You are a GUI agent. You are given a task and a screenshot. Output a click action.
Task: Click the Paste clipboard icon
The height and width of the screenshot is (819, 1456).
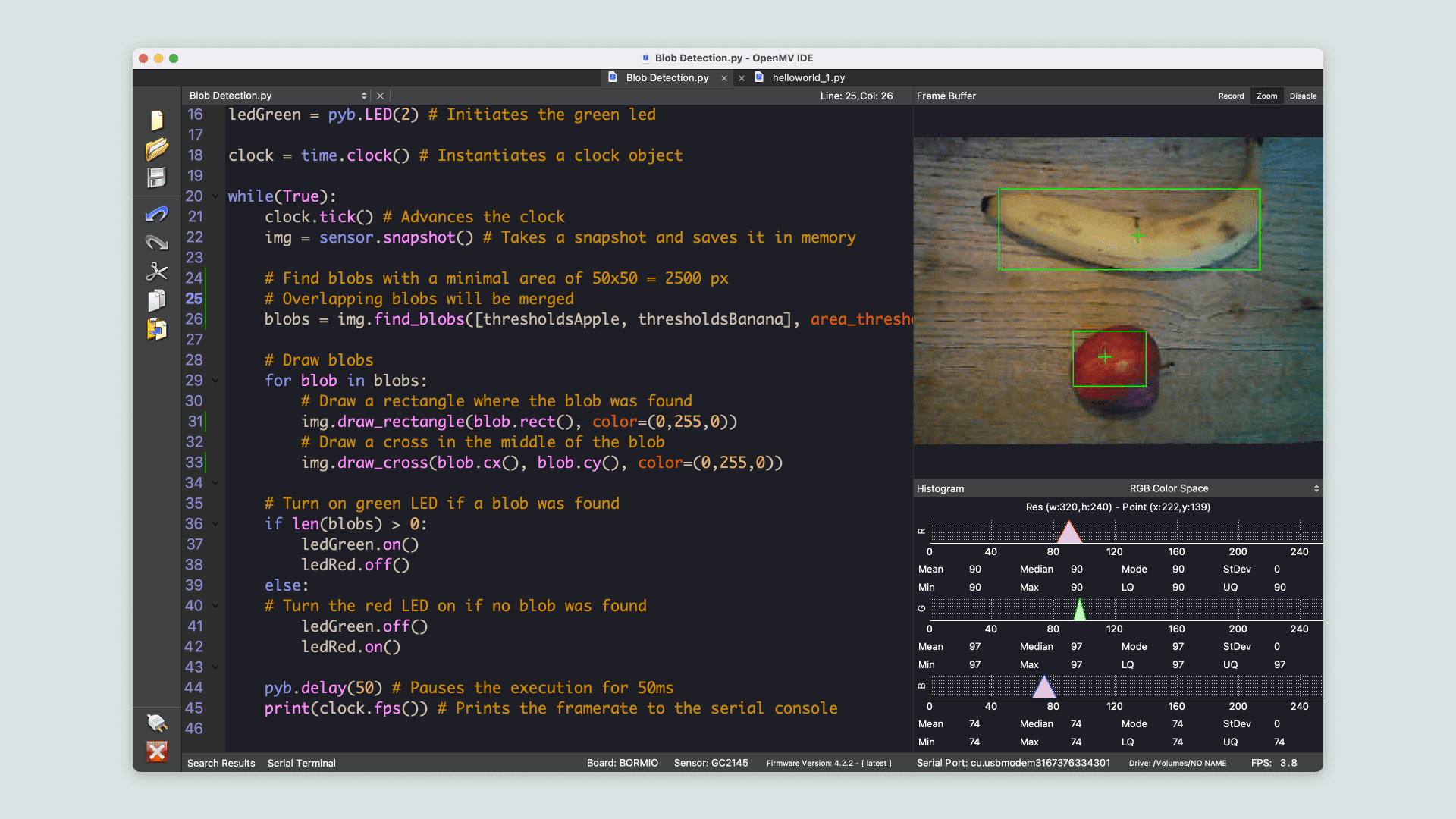pyautogui.click(x=157, y=329)
